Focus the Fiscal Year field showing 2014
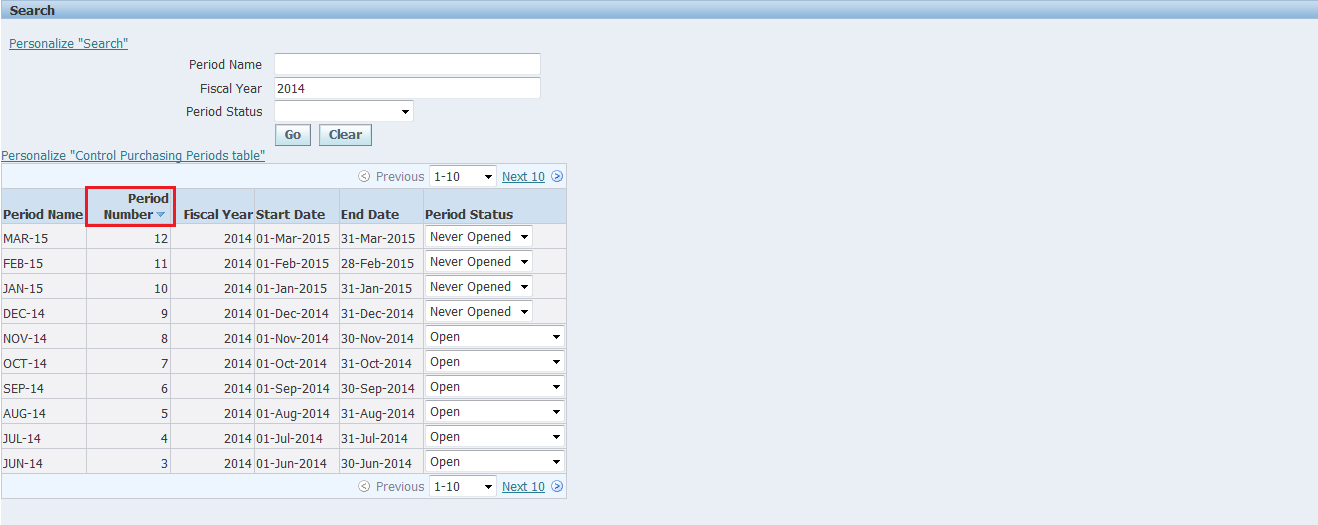The width and height of the screenshot is (1318, 525). click(407, 88)
